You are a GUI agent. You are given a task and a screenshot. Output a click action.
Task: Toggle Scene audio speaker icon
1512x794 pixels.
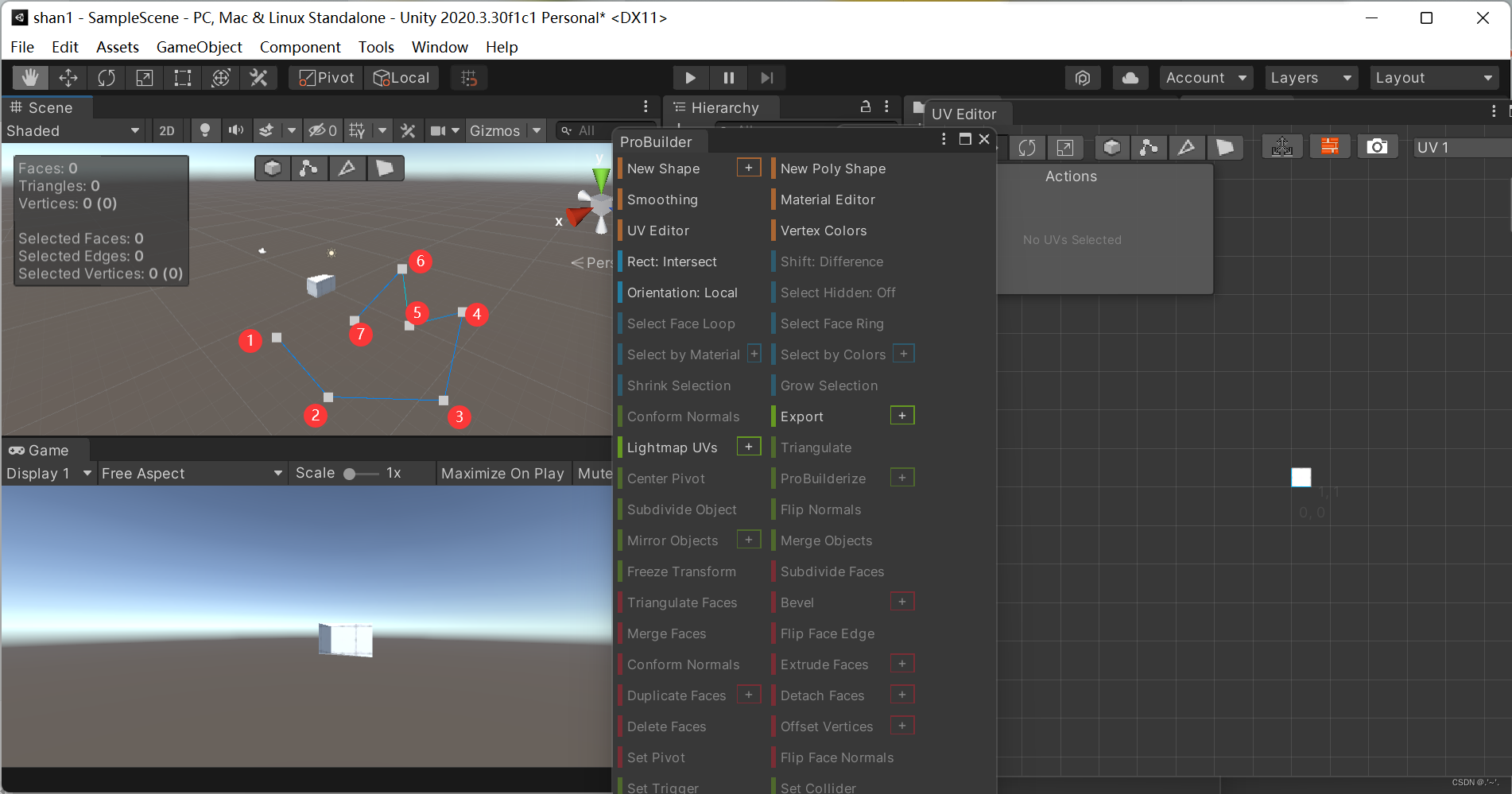pyautogui.click(x=236, y=130)
